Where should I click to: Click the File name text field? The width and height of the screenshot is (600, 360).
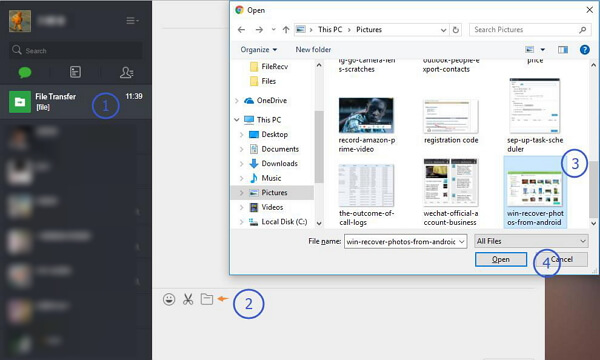pos(401,241)
